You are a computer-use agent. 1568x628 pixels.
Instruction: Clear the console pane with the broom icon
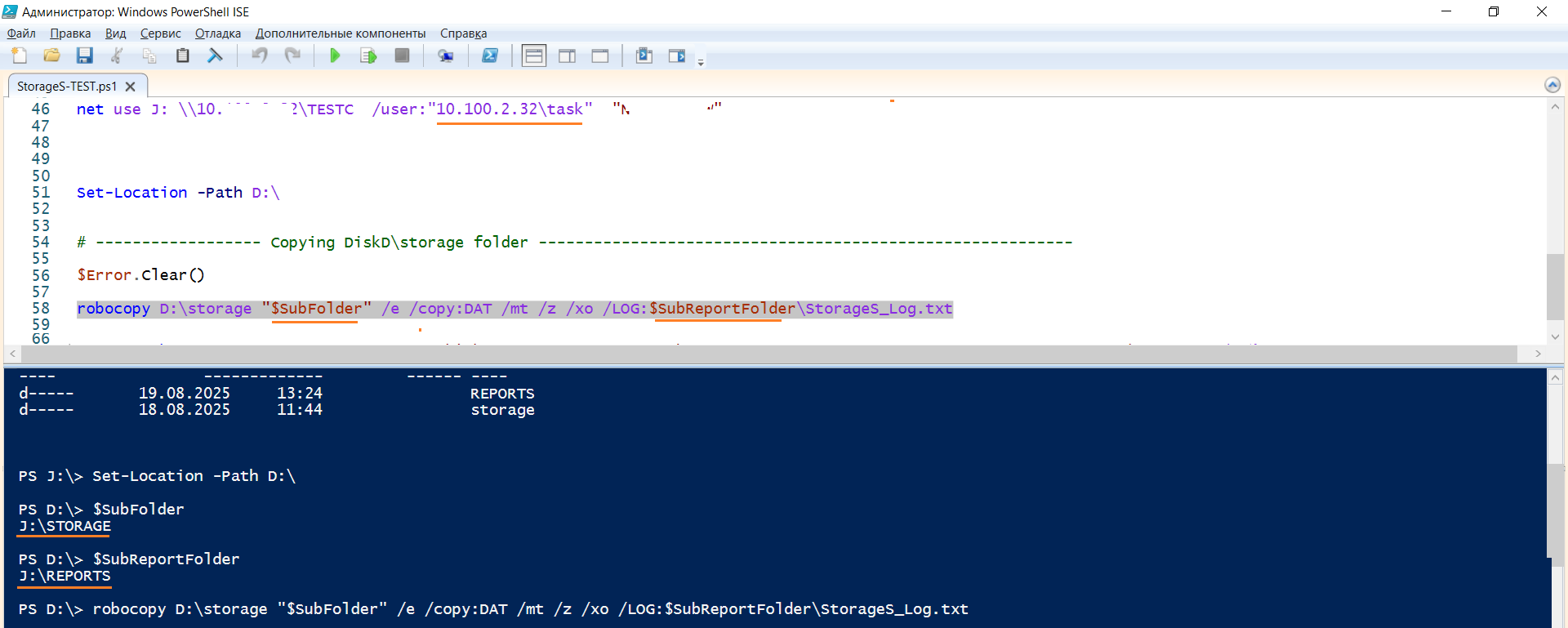pyautogui.click(x=215, y=56)
